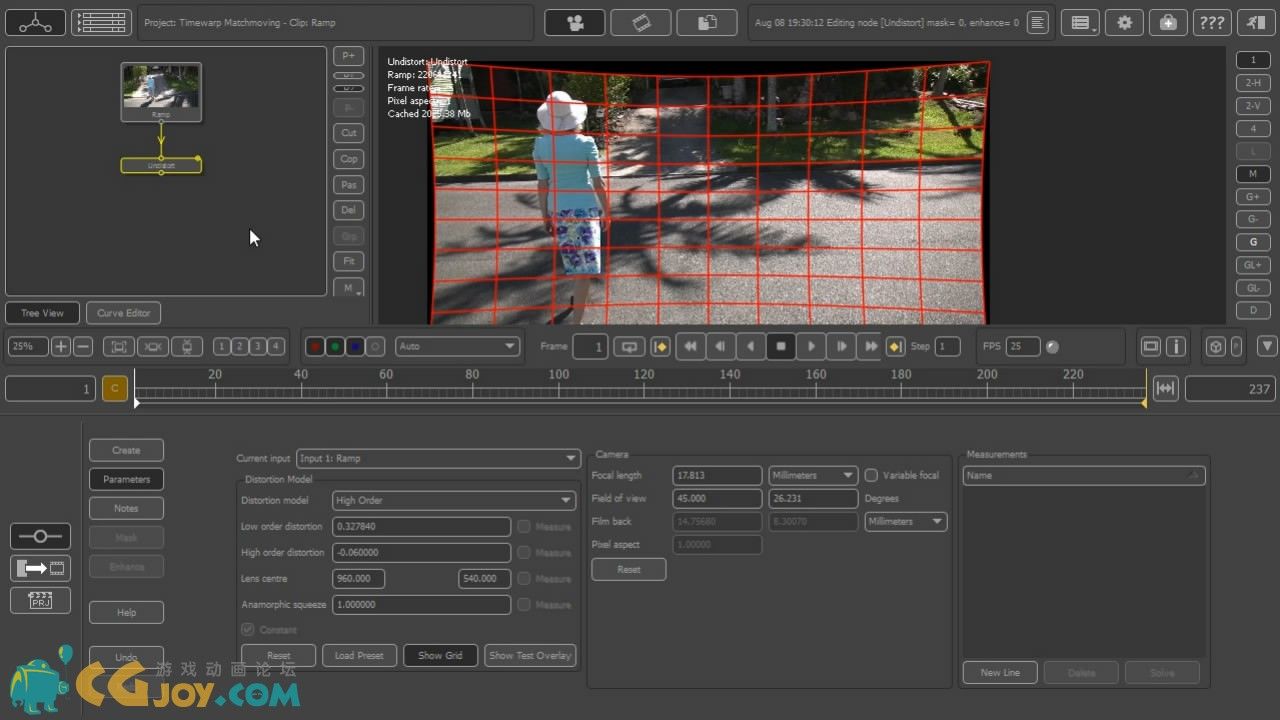The image size is (1280, 720).
Task: Click the FPS playback speed knob
Action: coord(1052,347)
